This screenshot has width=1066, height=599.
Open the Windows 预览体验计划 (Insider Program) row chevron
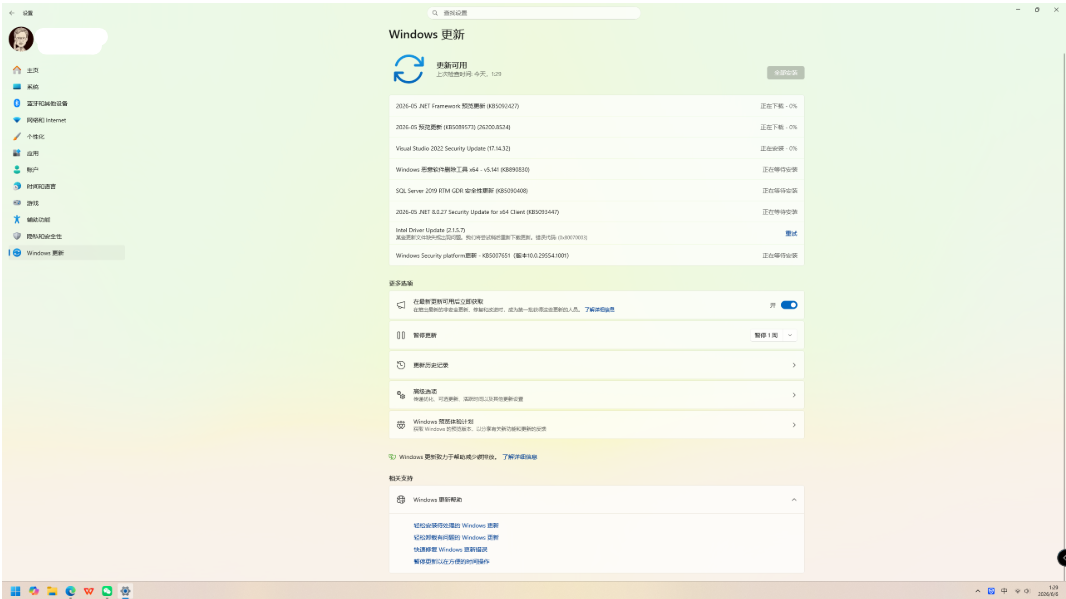[x=793, y=425]
